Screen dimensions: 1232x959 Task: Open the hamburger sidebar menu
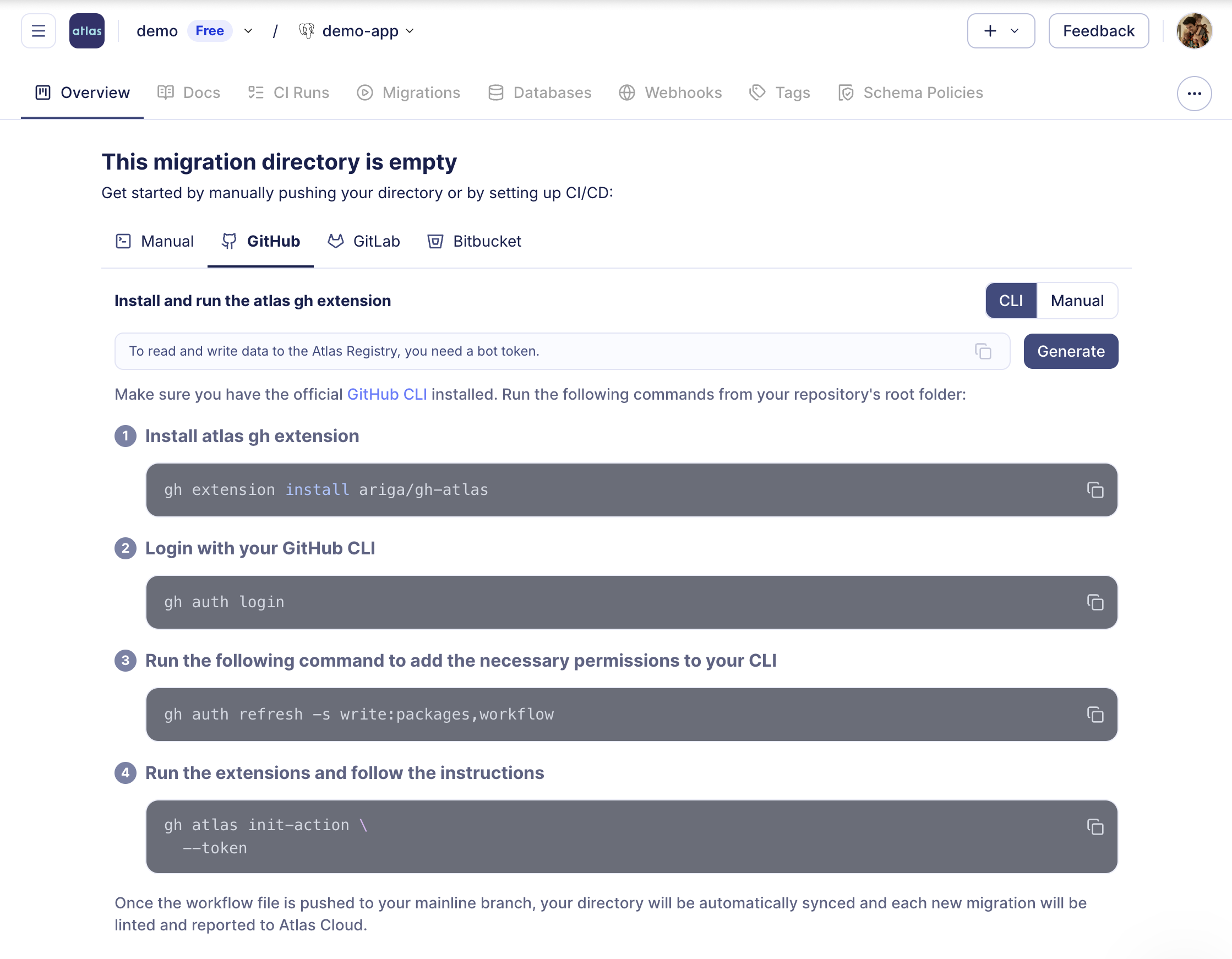[x=39, y=31]
